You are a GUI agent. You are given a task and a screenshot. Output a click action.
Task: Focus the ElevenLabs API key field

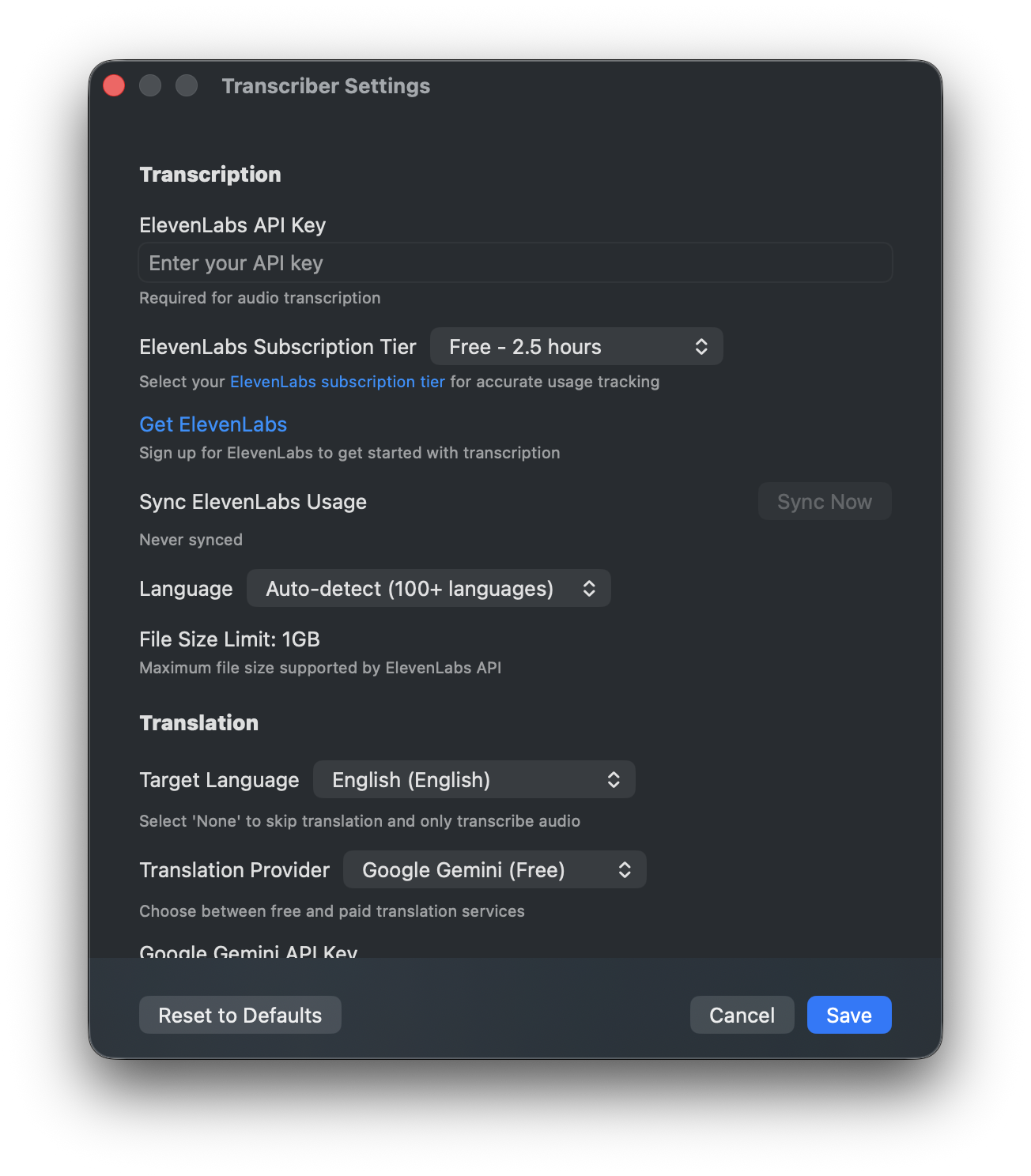[x=515, y=263]
